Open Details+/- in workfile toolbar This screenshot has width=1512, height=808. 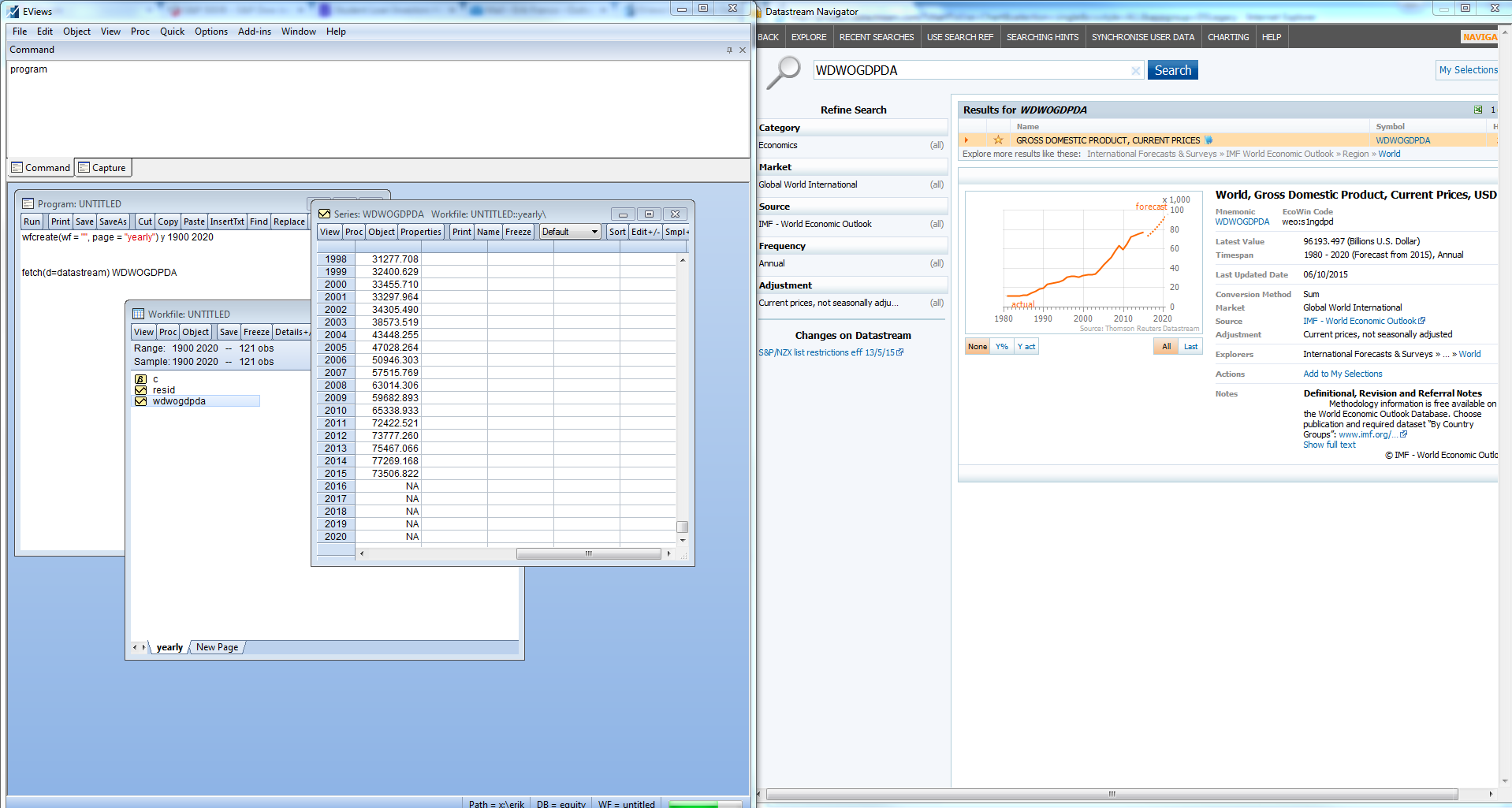point(292,332)
